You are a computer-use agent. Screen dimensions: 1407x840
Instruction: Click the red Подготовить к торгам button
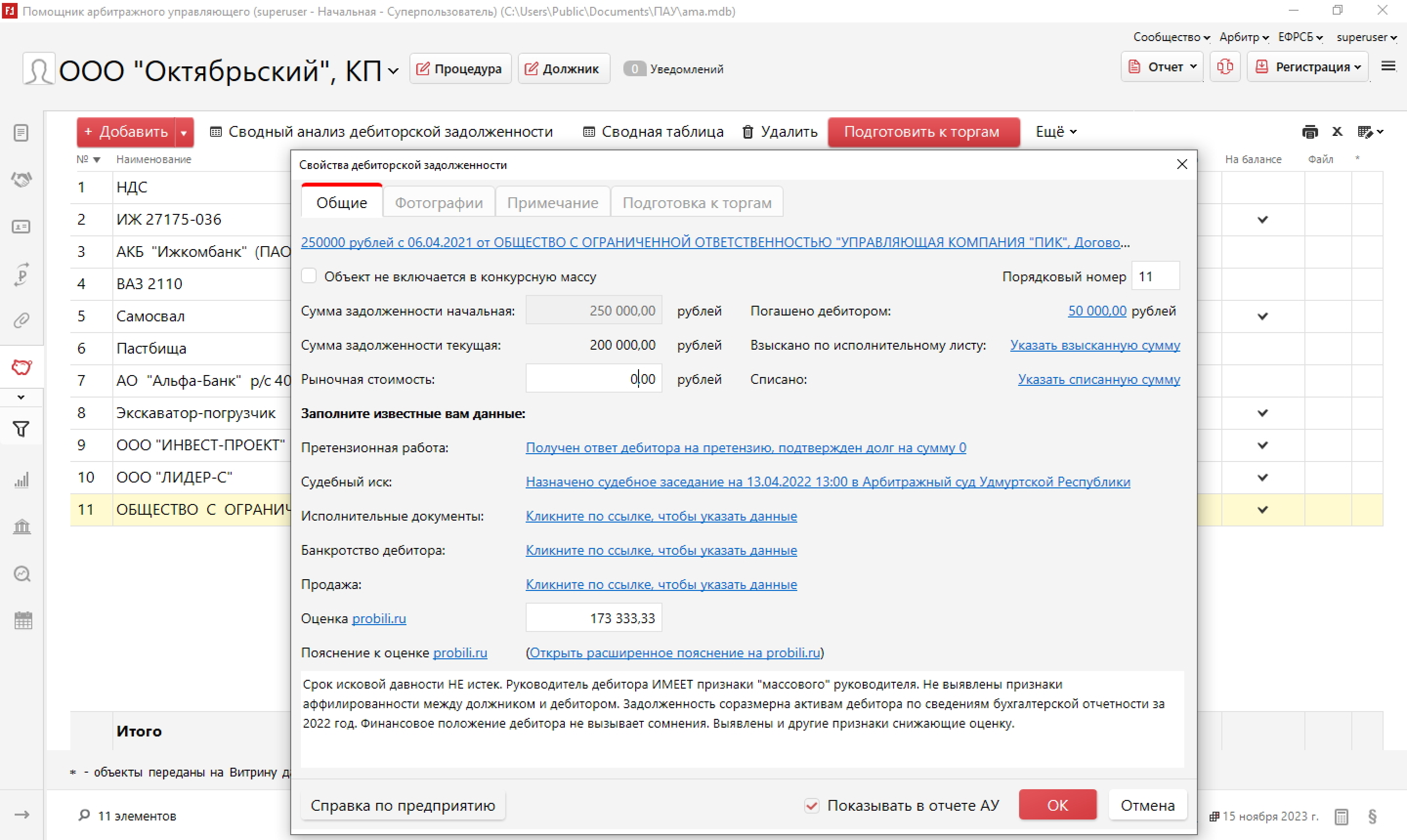tap(923, 132)
